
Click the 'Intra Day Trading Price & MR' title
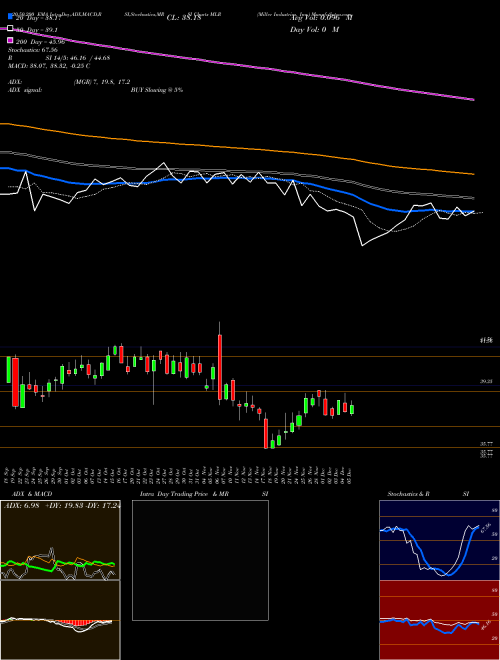click(x=184, y=494)
